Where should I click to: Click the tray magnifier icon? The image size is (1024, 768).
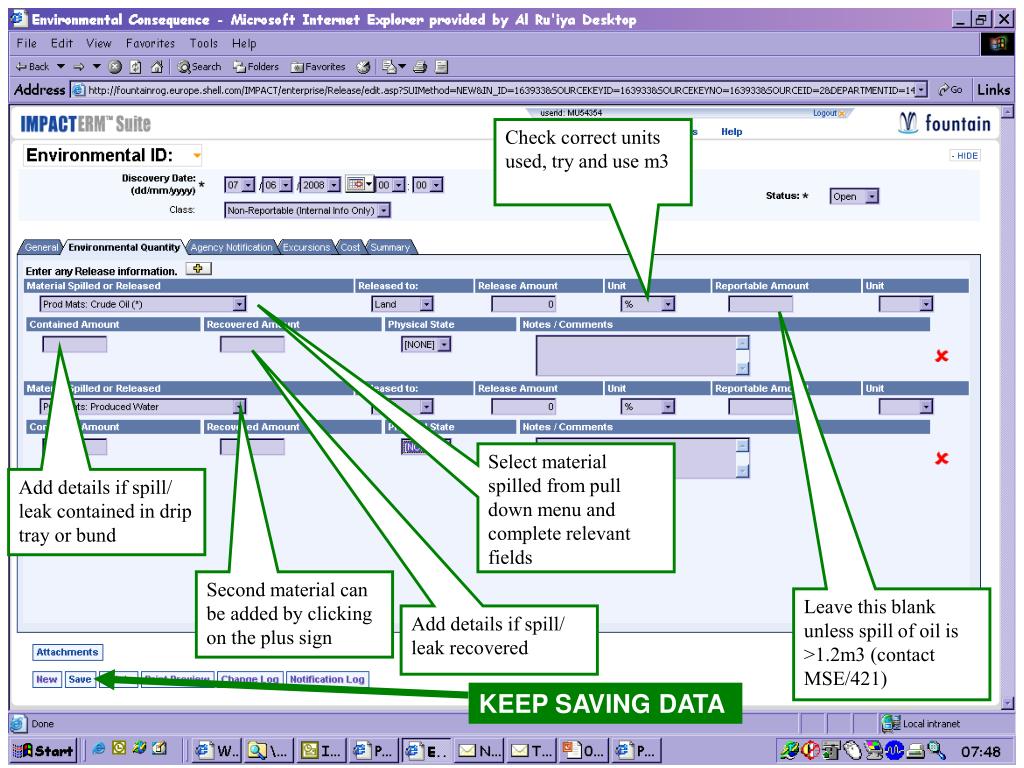(936, 751)
